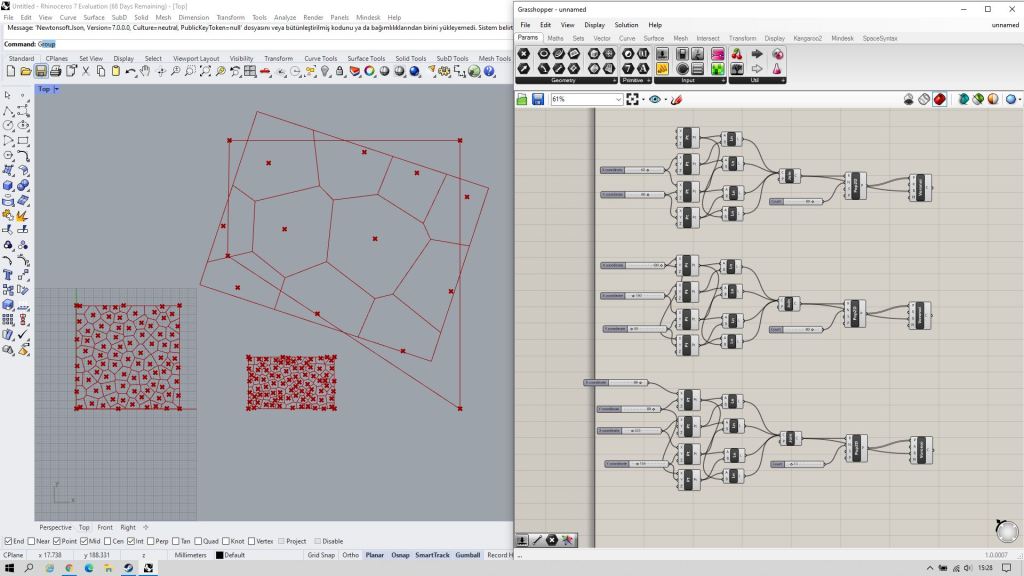Screen dimensions: 1024x576
Task: Toggle Gumball in the status bar
Action: pyautogui.click(x=468, y=554)
